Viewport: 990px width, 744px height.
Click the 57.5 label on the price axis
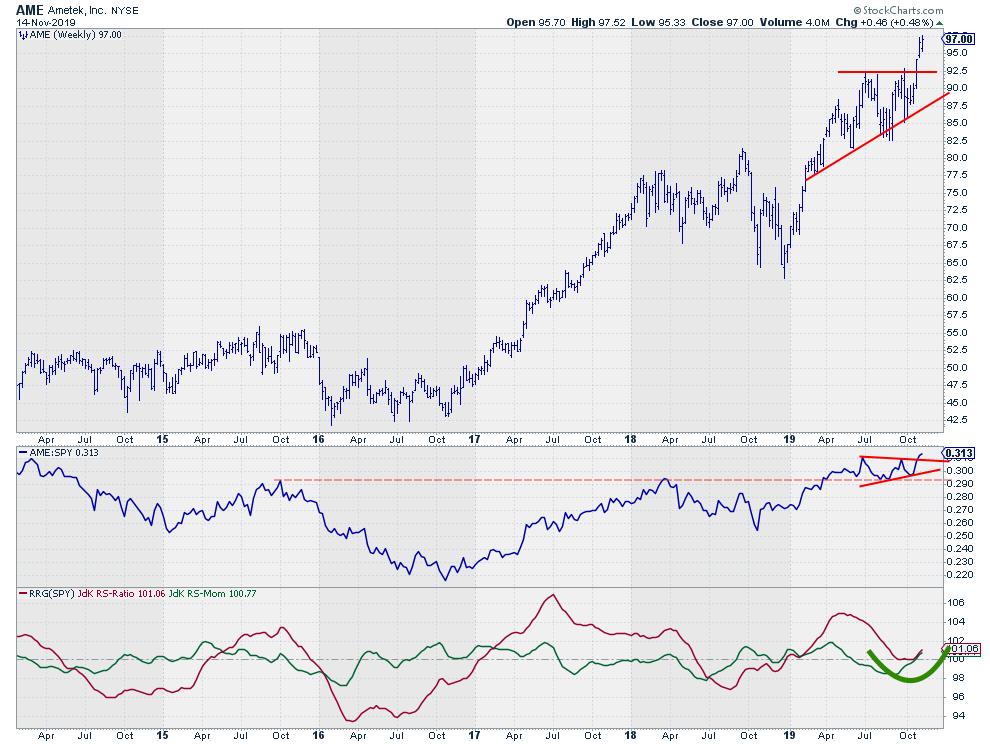click(956, 315)
